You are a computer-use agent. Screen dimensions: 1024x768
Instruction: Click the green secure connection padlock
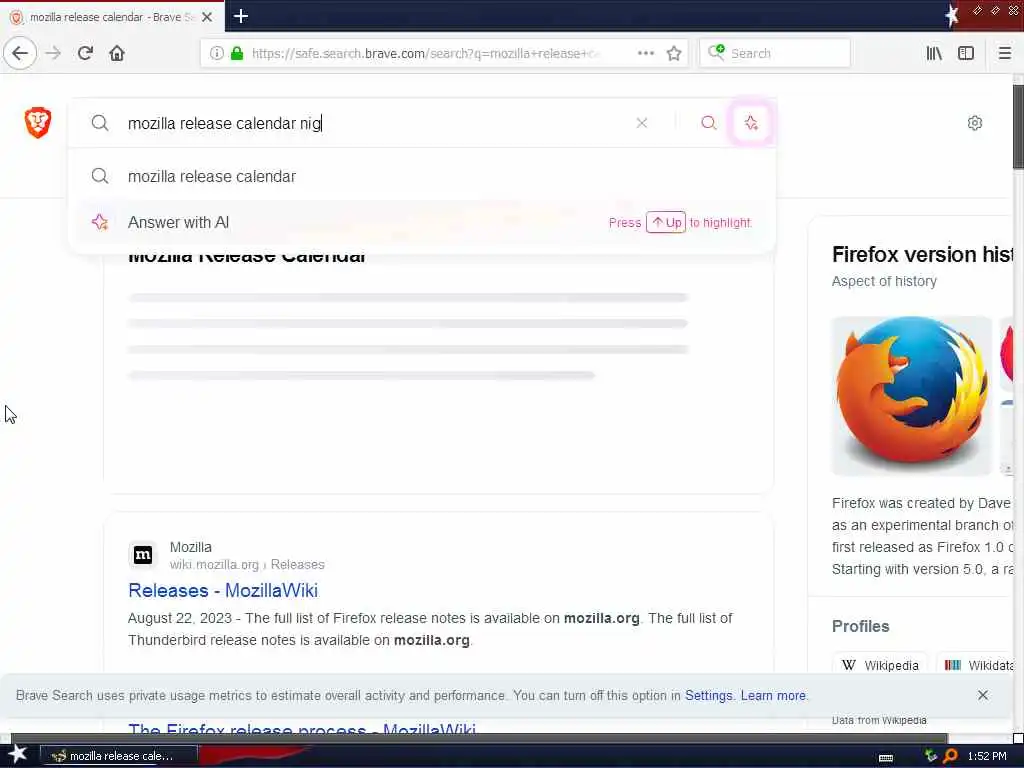(237, 53)
